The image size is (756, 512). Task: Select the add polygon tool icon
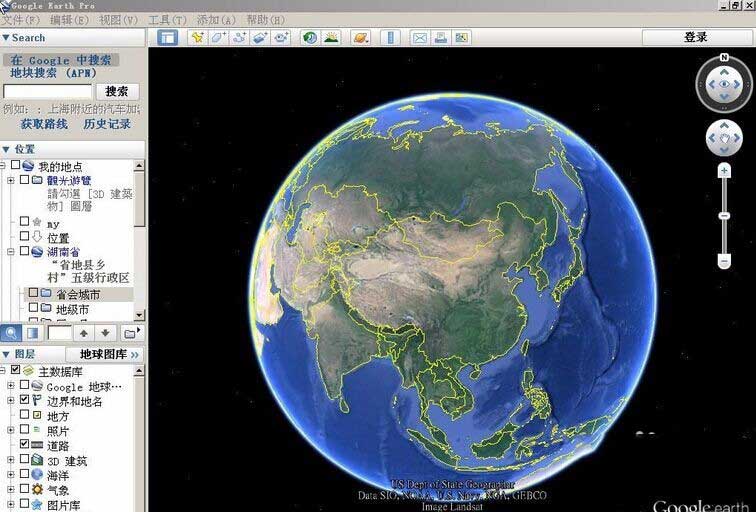pos(218,38)
